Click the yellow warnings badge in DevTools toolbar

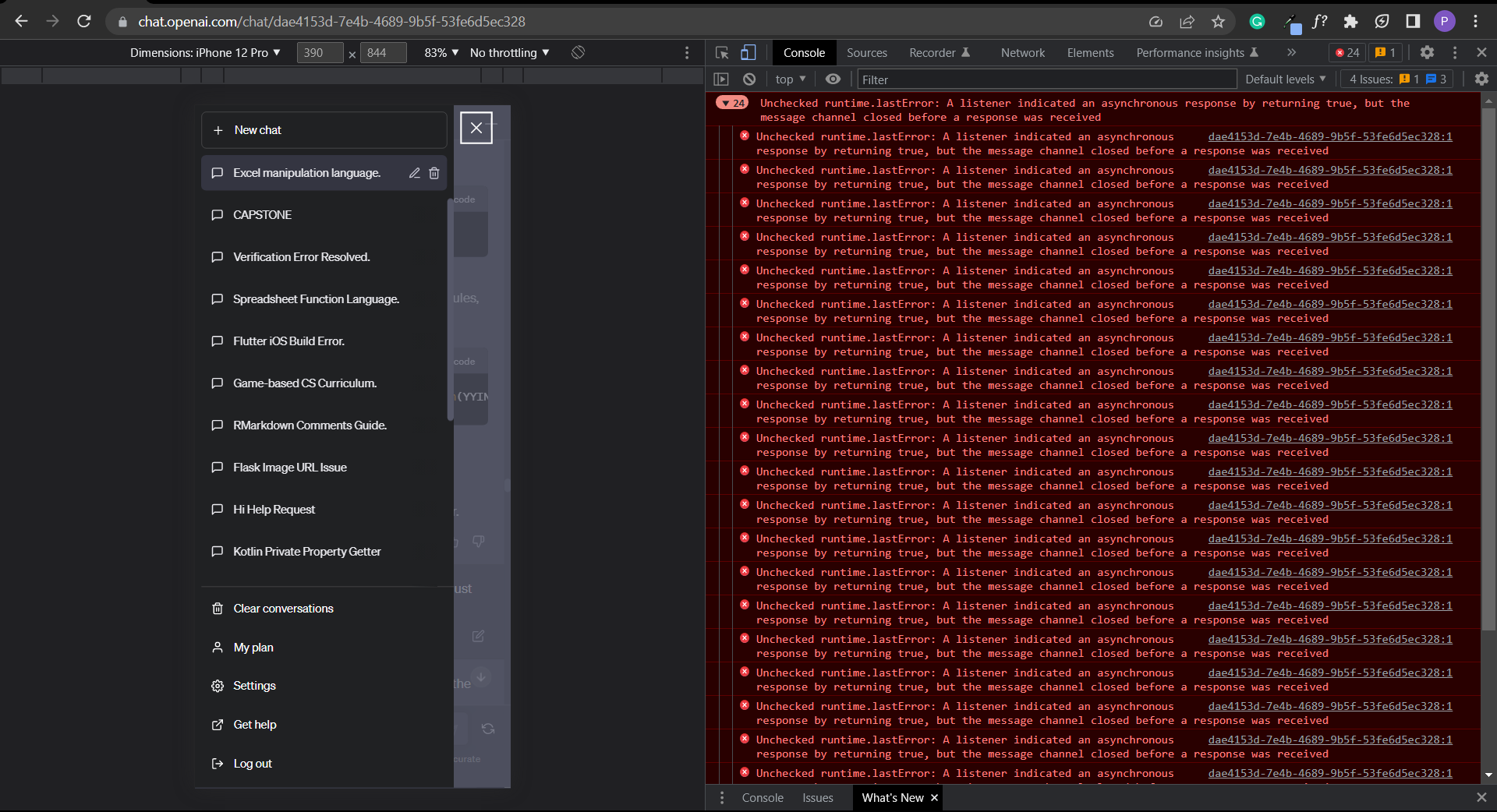coord(1384,52)
